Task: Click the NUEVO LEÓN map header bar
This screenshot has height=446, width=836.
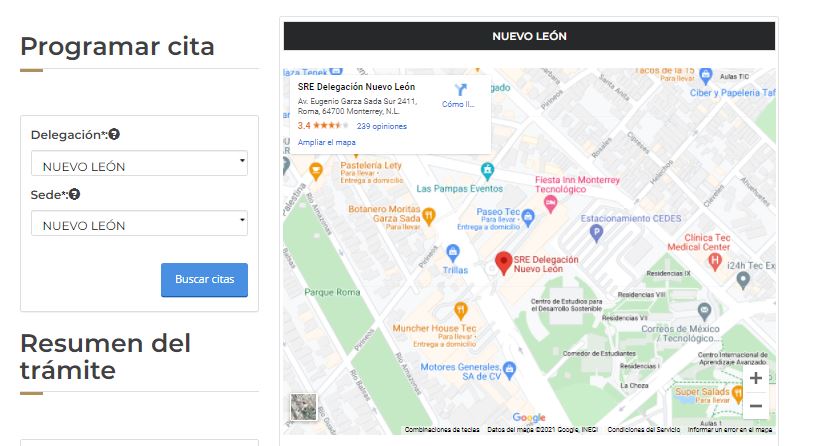Action: pos(529,36)
